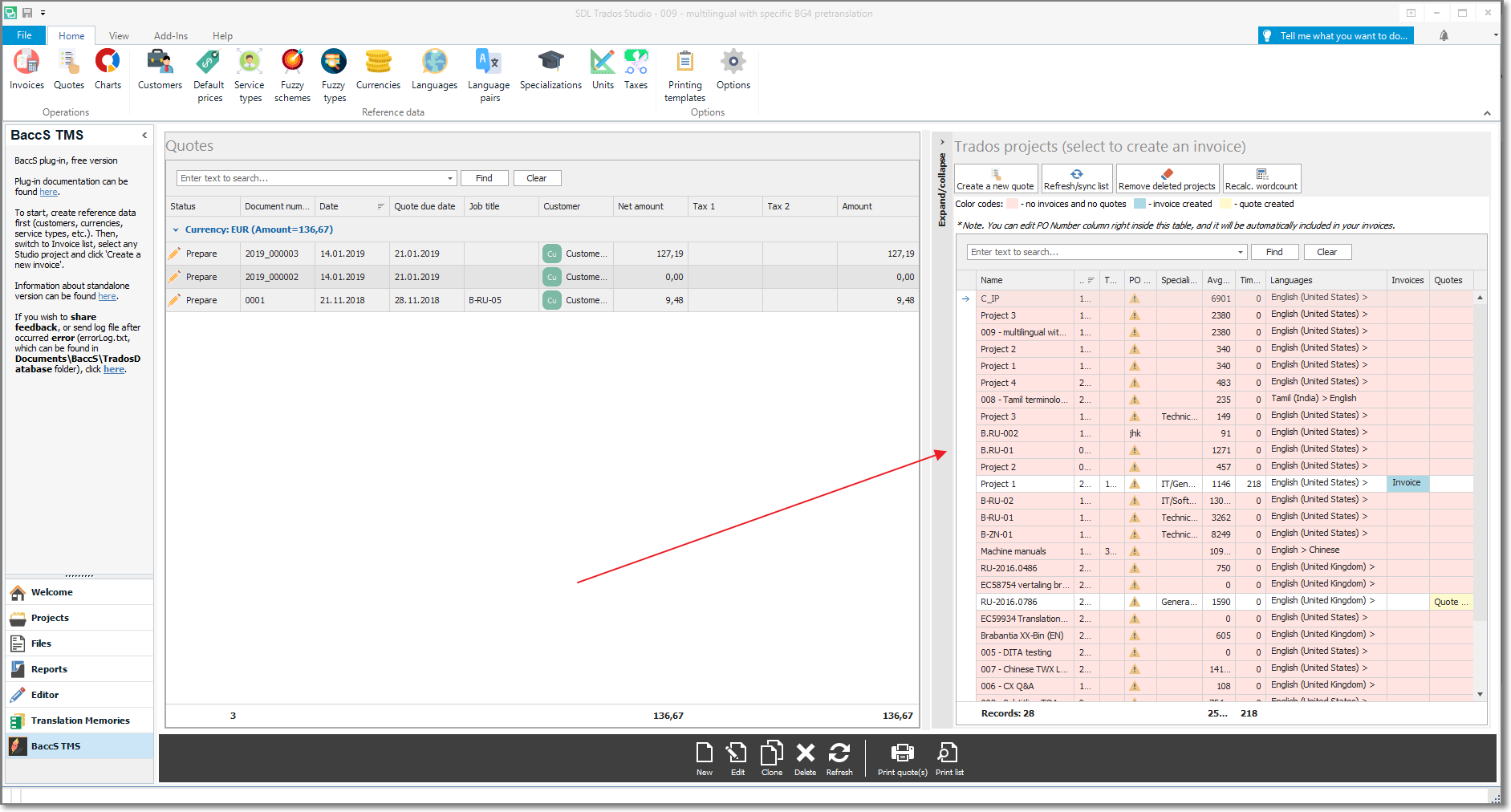The image size is (1511, 812).
Task: Click Clear in Trados projects panel
Action: pos(1327,252)
